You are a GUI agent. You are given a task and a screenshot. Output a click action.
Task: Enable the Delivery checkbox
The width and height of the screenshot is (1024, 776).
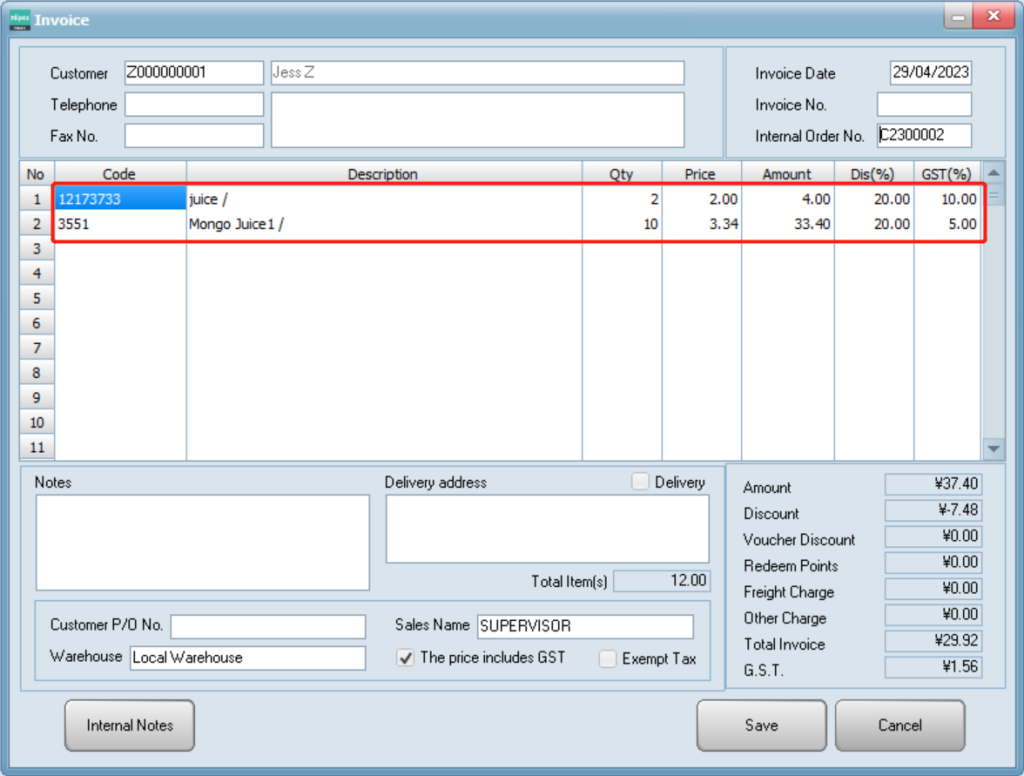pos(640,482)
